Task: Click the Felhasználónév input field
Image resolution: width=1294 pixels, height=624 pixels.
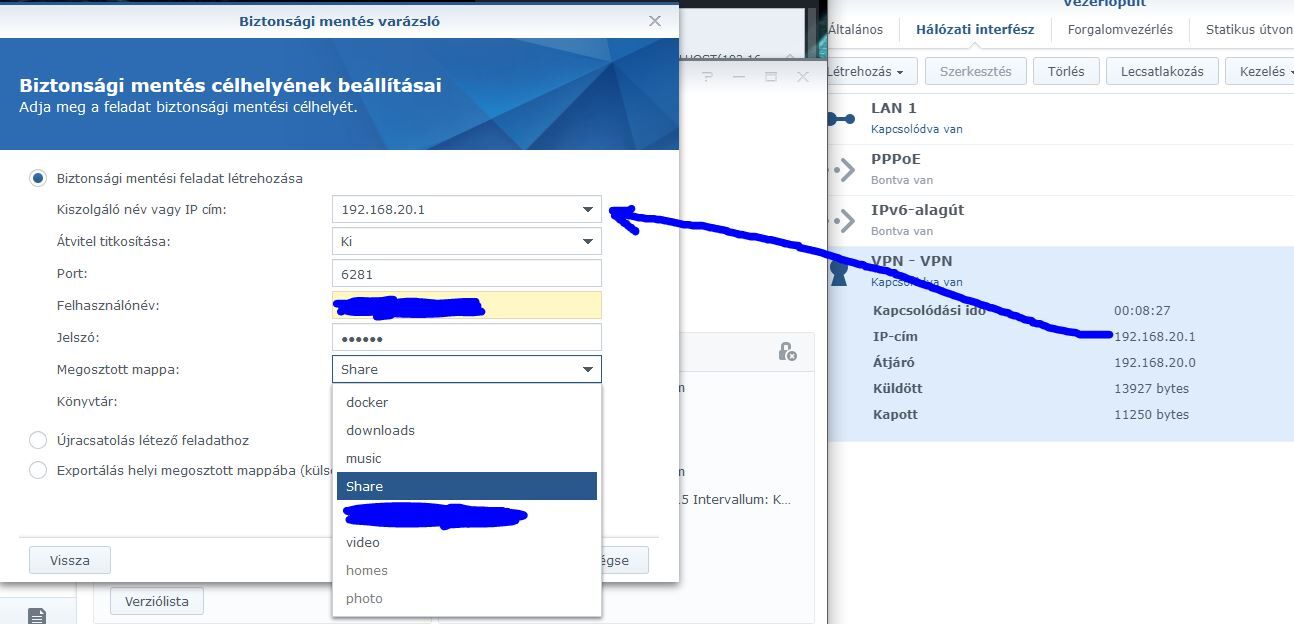Action: click(x=467, y=306)
